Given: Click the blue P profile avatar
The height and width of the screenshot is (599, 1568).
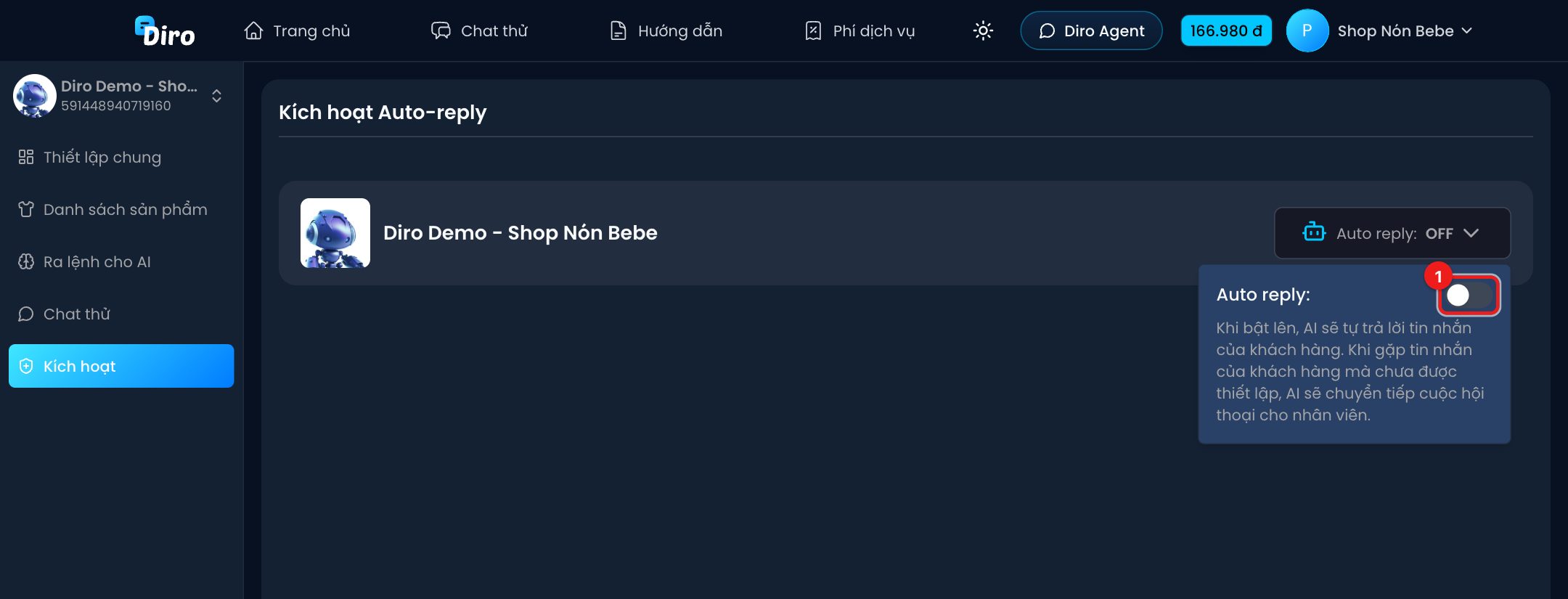Looking at the screenshot, I should [1307, 30].
